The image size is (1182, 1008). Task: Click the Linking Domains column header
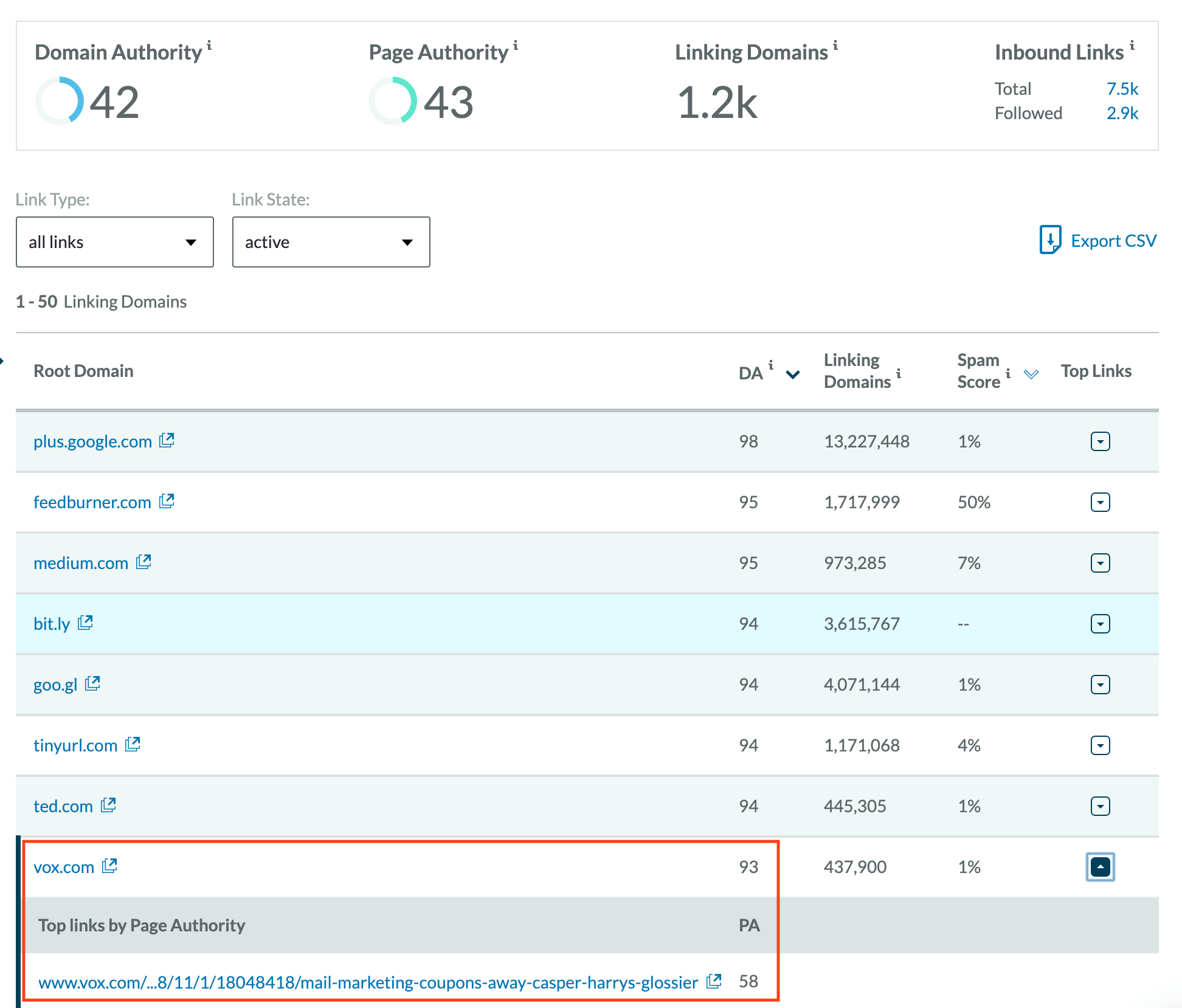point(857,371)
